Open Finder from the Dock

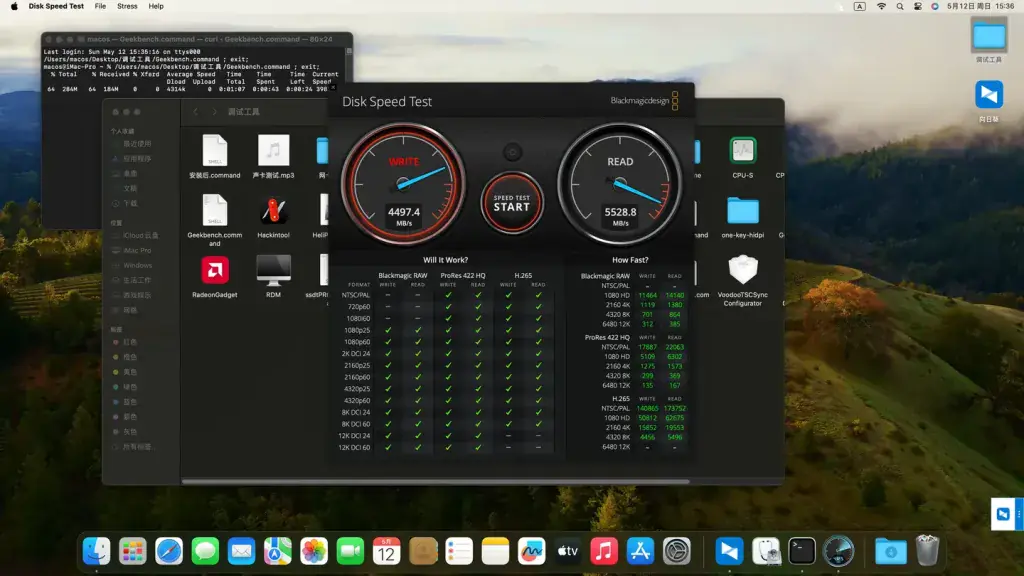click(97, 552)
